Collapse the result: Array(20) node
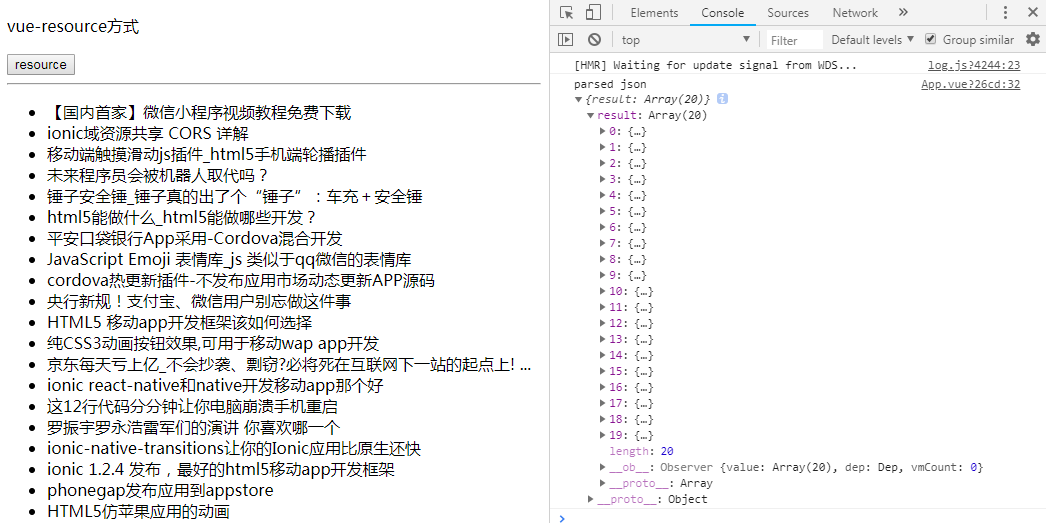The height and width of the screenshot is (523, 1046). (590, 115)
